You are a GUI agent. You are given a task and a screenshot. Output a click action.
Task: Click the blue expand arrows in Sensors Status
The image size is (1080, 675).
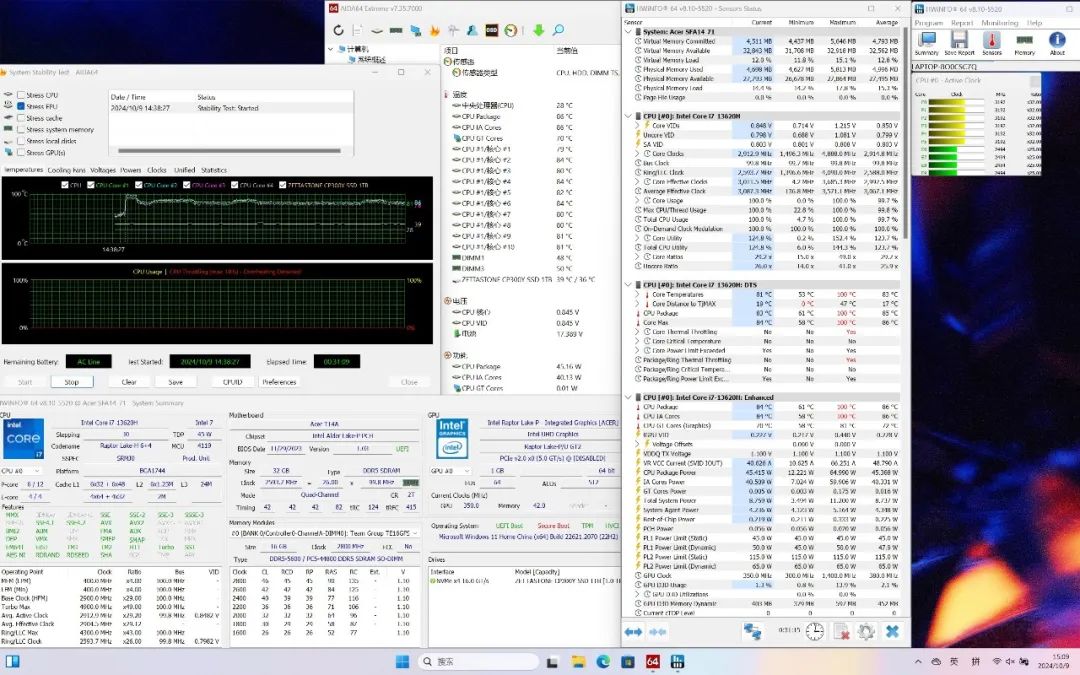(633, 632)
